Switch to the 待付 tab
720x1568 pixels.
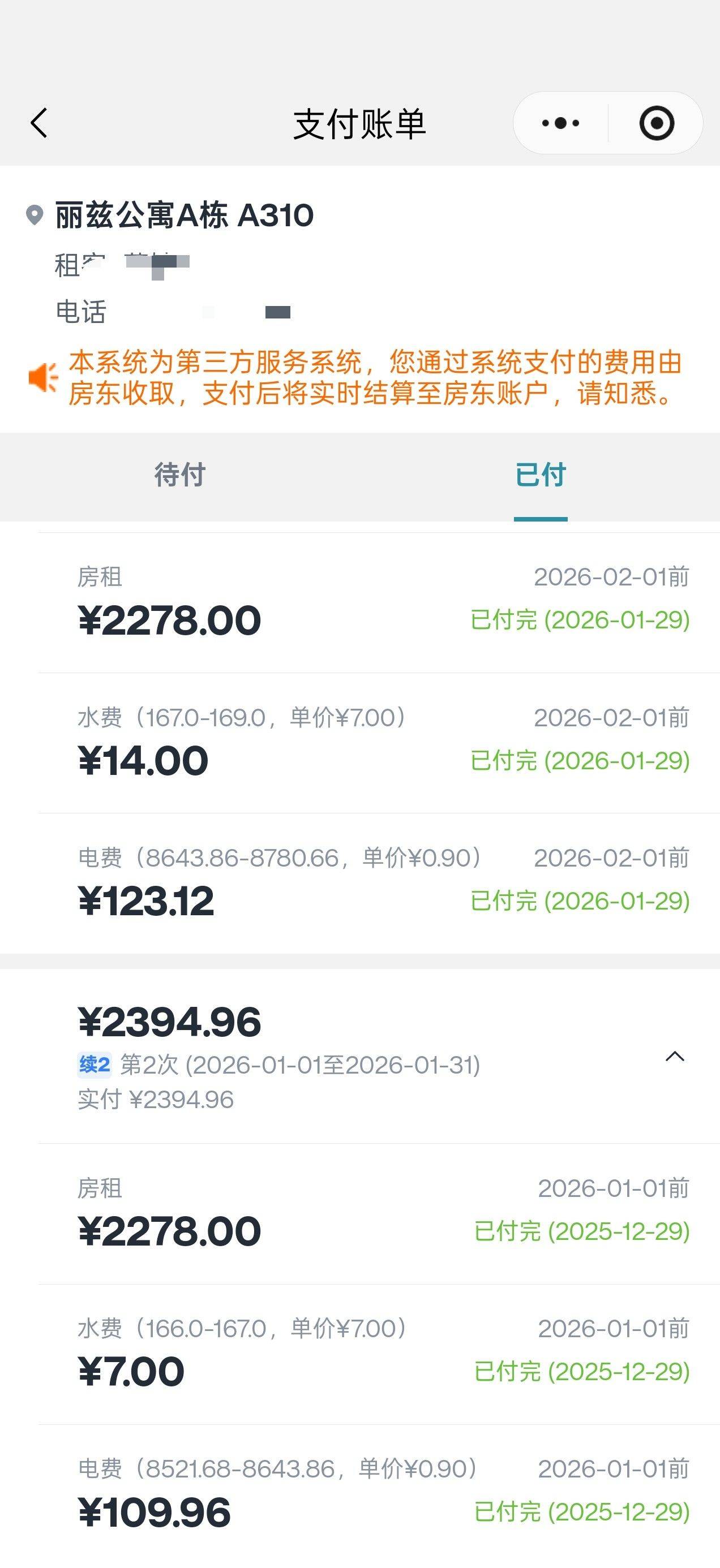[x=179, y=475]
